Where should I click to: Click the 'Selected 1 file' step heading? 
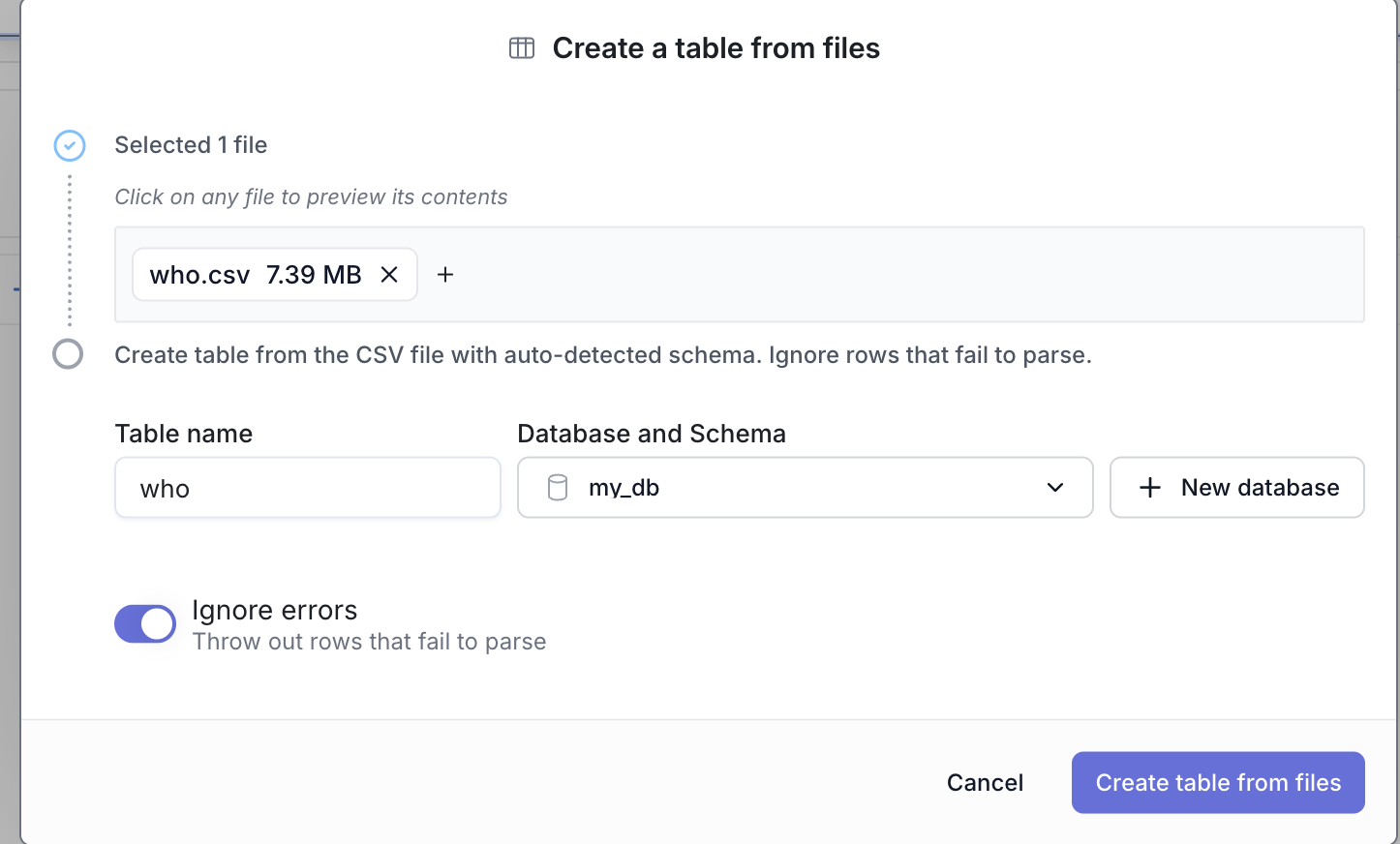click(191, 145)
